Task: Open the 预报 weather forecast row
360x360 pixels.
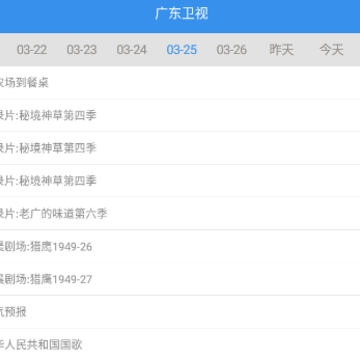Action: tap(180, 312)
